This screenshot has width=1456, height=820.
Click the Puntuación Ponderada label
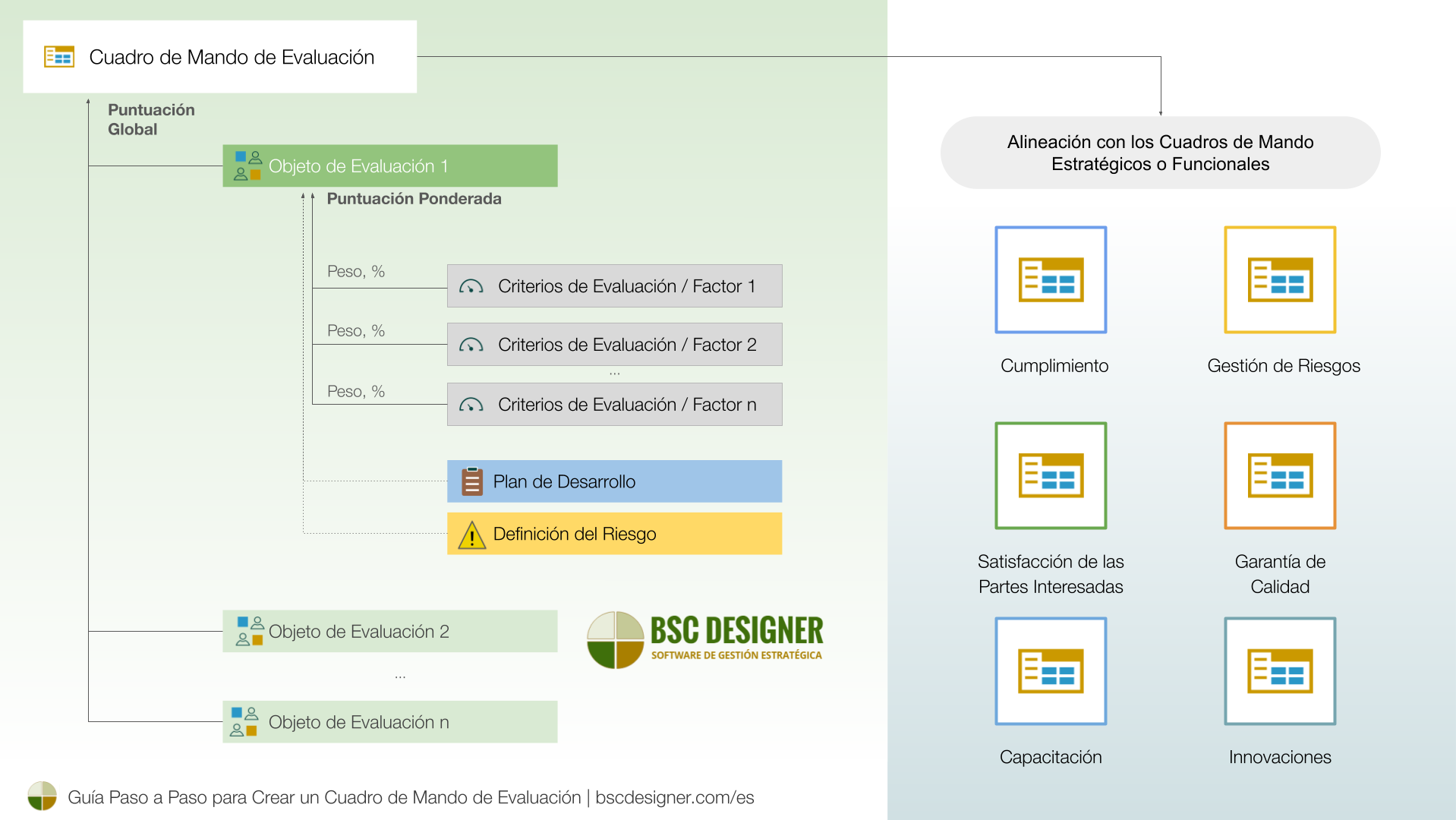pos(414,199)
